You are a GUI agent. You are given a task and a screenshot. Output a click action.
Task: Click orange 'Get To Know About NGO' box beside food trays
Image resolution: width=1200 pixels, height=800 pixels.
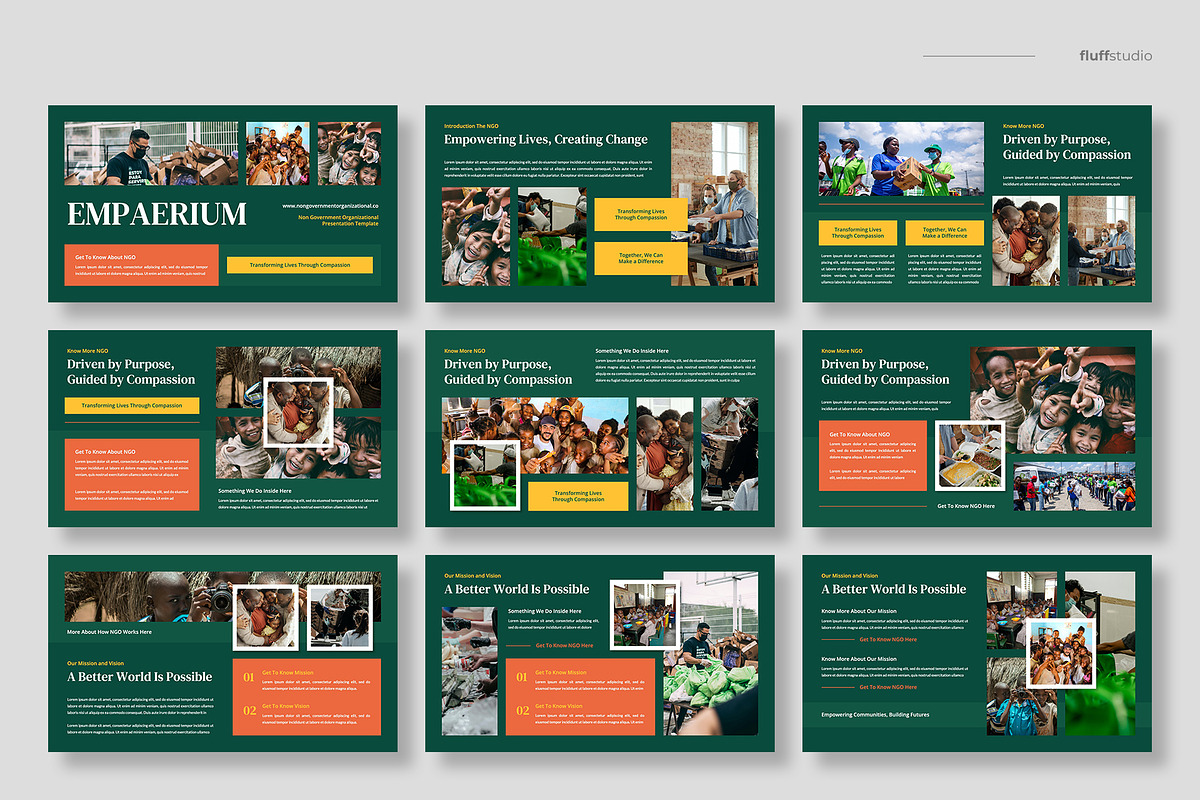pos(873,455)
